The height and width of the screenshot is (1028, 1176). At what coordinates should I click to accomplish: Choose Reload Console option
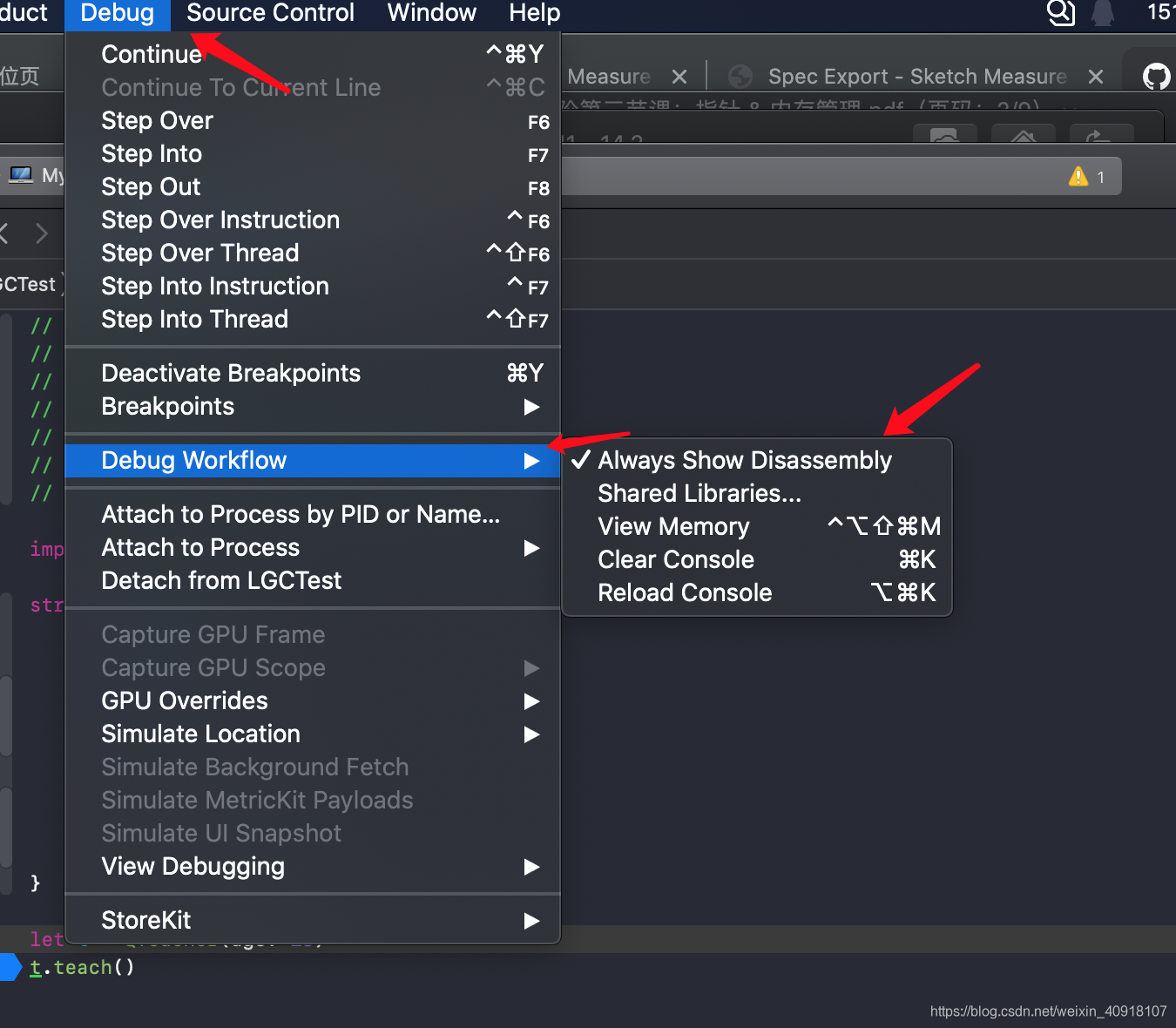coord(757,593)
